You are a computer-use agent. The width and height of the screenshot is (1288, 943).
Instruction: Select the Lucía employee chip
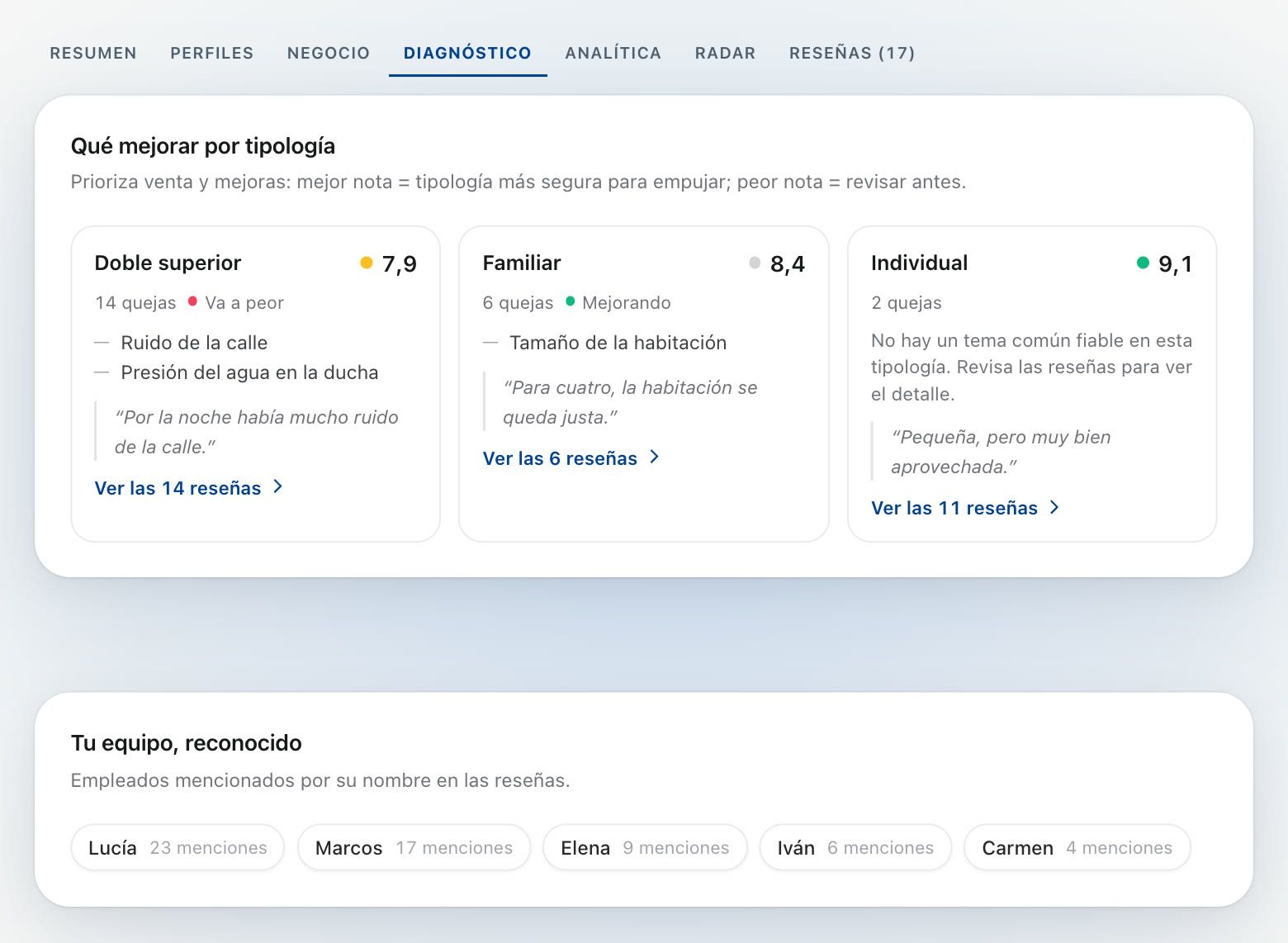click(x=178, y=847)
